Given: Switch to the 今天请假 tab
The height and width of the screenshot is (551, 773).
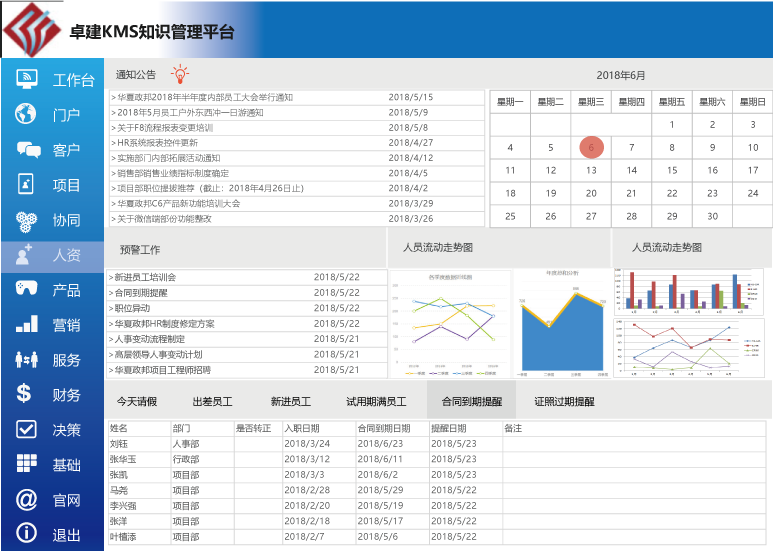Looking at the screenshot, I should point(137,402).
